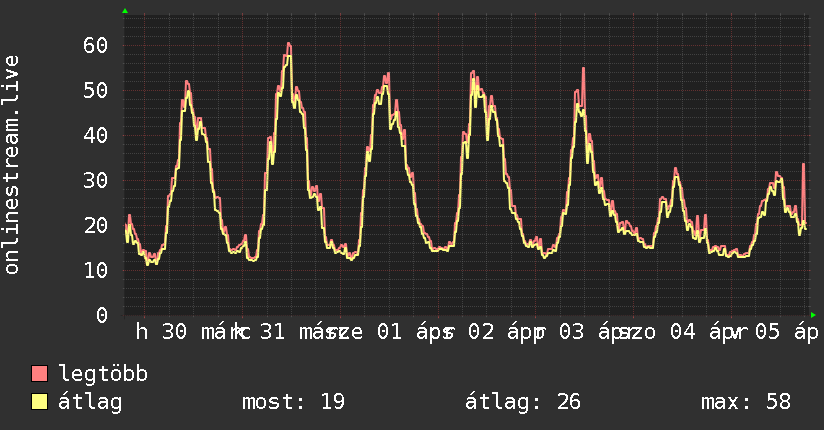Image resolution: width=824 pixels, height=430 pixels.
Task: Click the 'átlag: 26' average statistic
Action: pyautogui.click(x=523, y=402)
